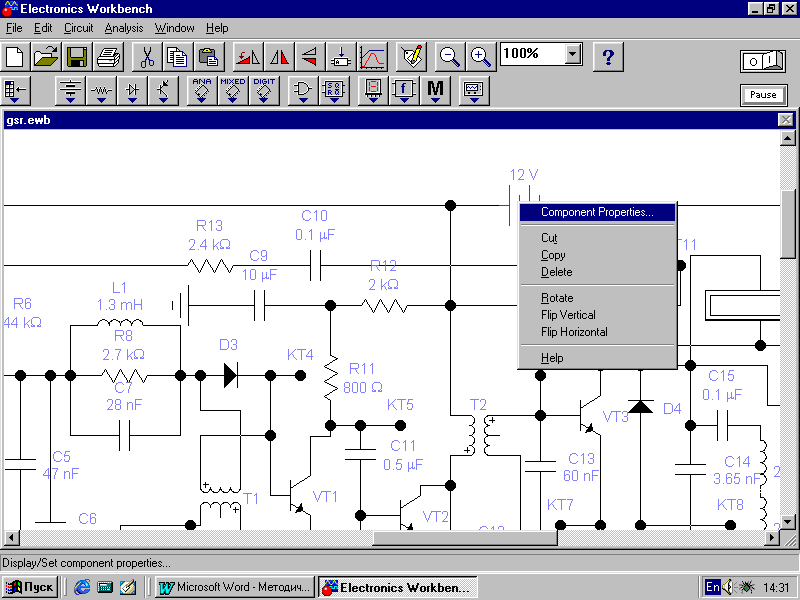Rotate the component with the toolbar rotate icon

(247, 56)
